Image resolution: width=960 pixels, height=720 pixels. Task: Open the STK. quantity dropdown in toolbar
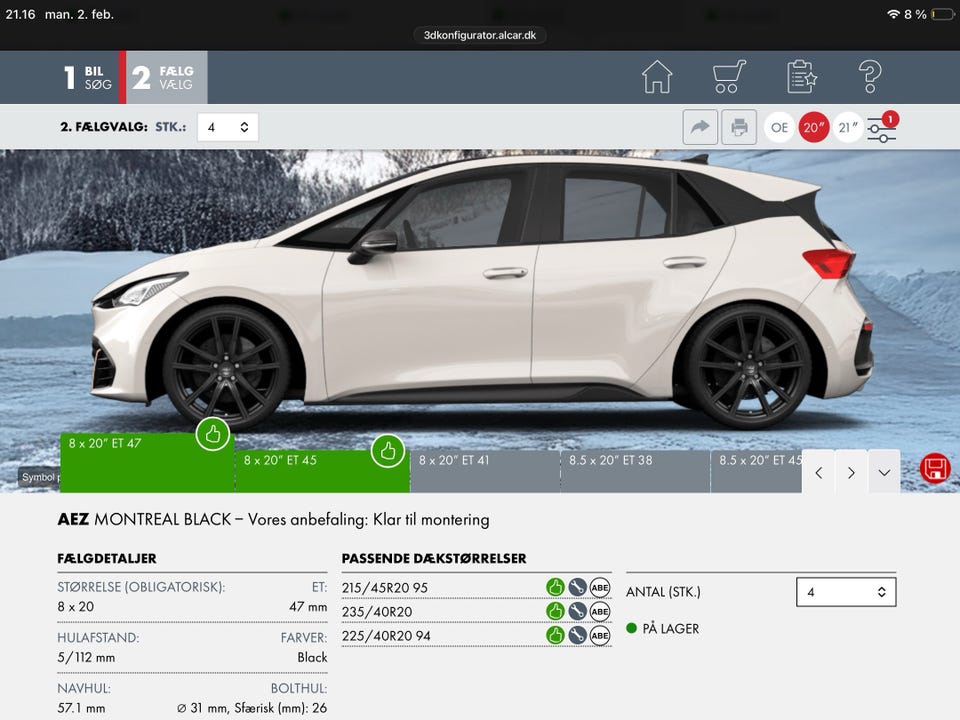(228, 127)
